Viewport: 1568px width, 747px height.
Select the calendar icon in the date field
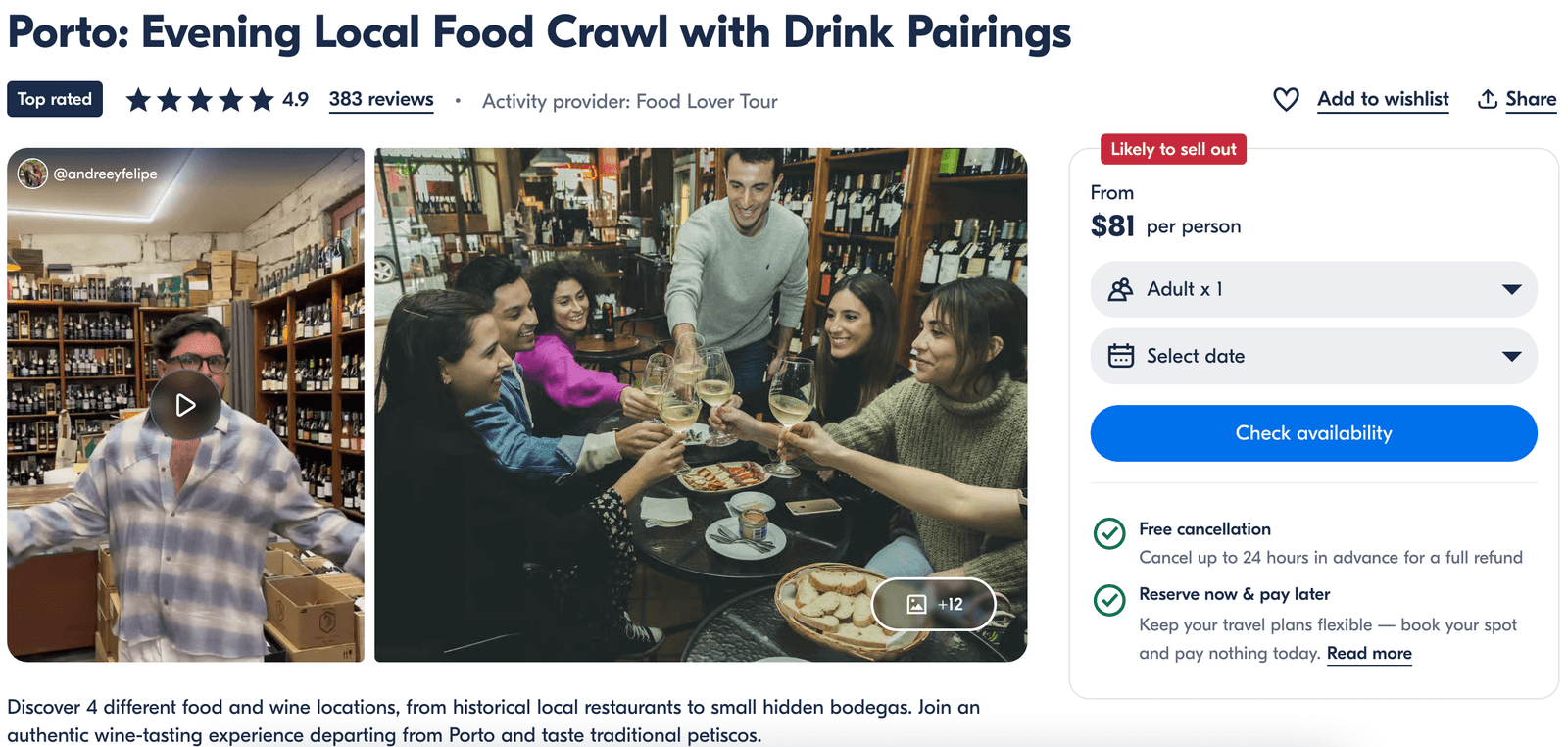coord(1120,356)
